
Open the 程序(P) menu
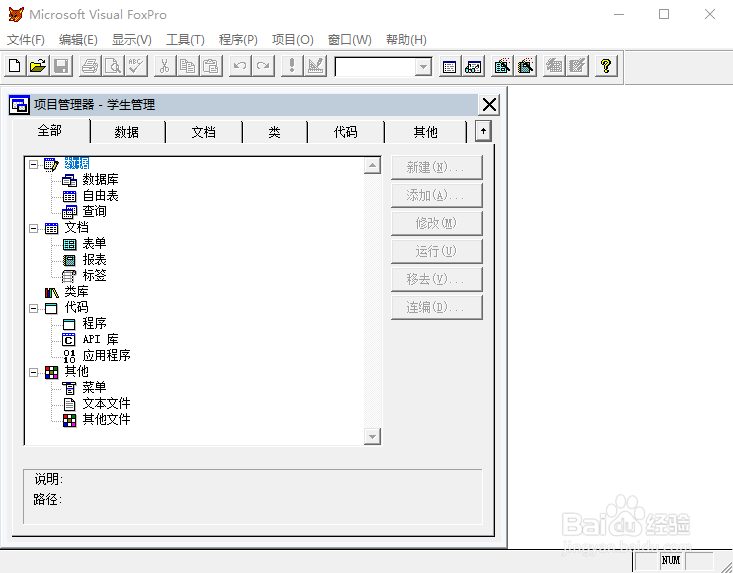tap(238, 40)
